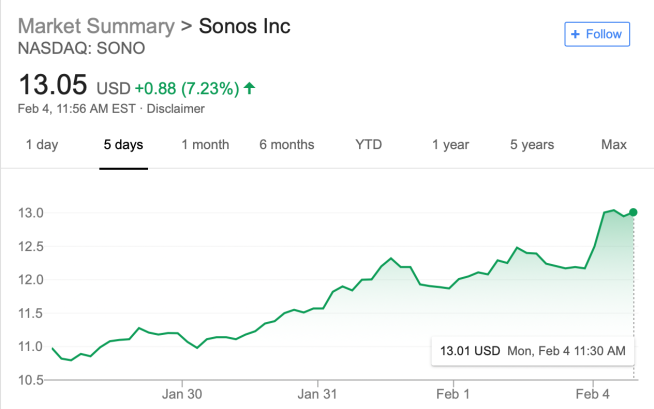Viewport: 654px width, 409px height.
Task: Select the Max time range tab
Action: click(x=614, y=145)
